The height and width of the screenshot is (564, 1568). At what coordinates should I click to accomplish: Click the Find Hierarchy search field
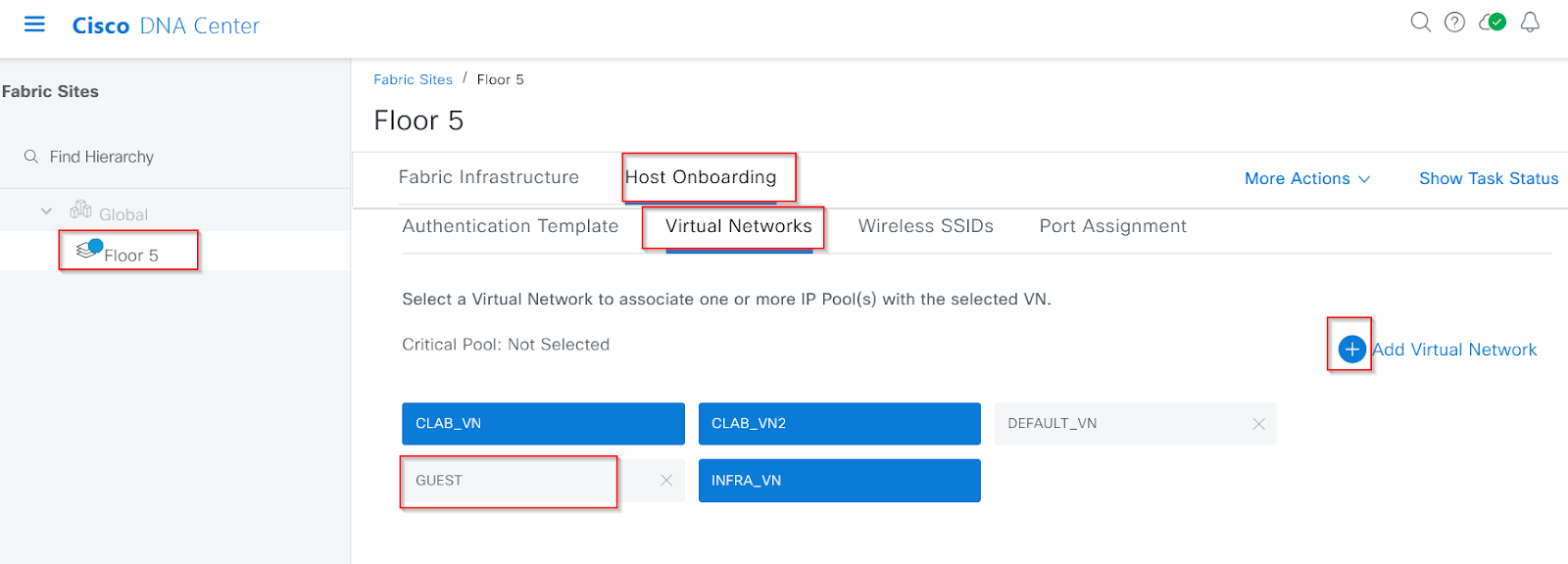(x=175, y=157)
